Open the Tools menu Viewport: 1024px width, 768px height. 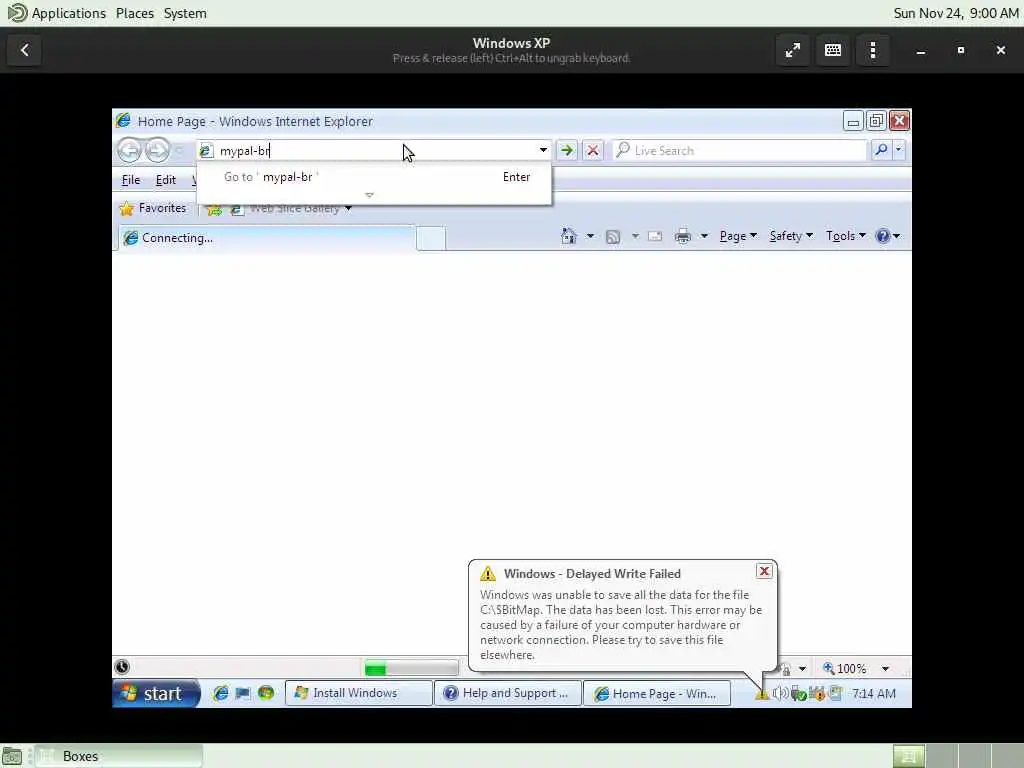point(846,236)
